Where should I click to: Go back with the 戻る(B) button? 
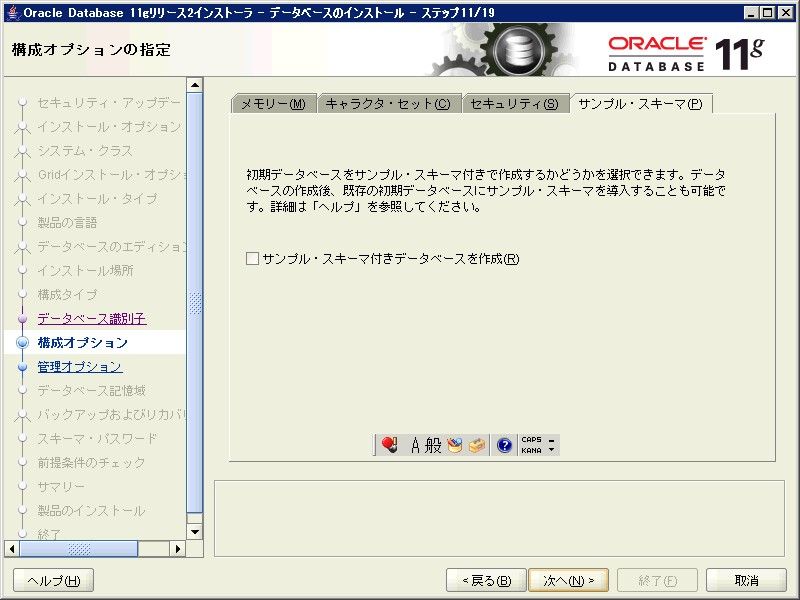[485, 581]
